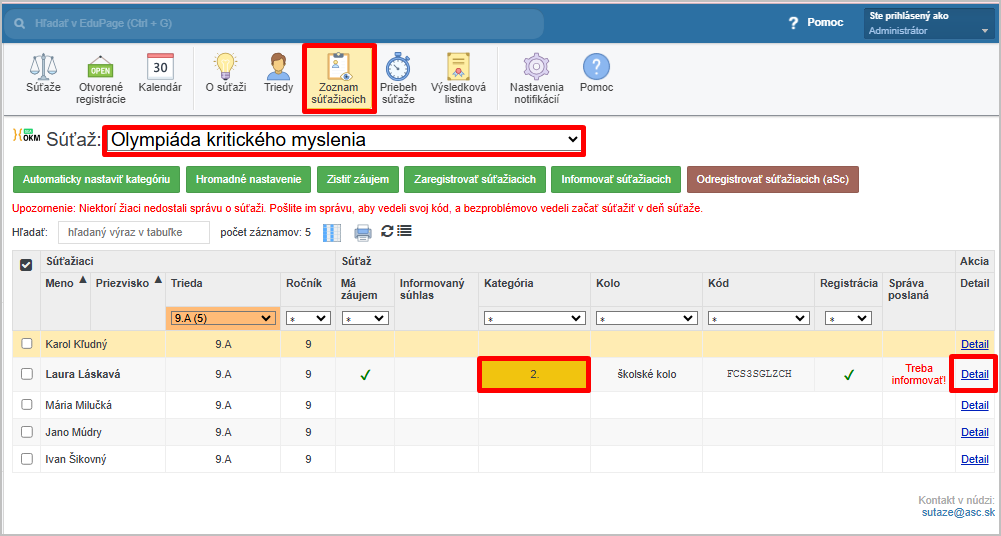Check the box for Laura Láskavá
The height and width of the screenshot is (536, 1001).
[x=27, y=375]
